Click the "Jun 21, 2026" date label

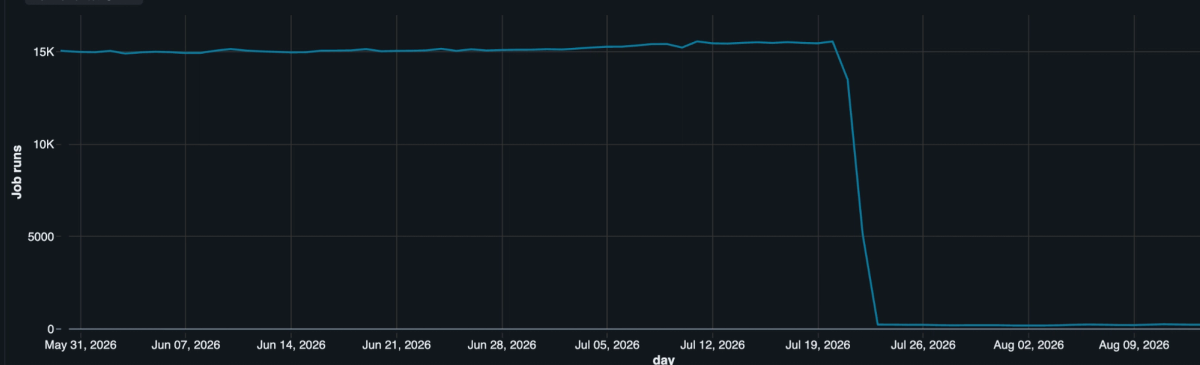(x=396, y=345)
